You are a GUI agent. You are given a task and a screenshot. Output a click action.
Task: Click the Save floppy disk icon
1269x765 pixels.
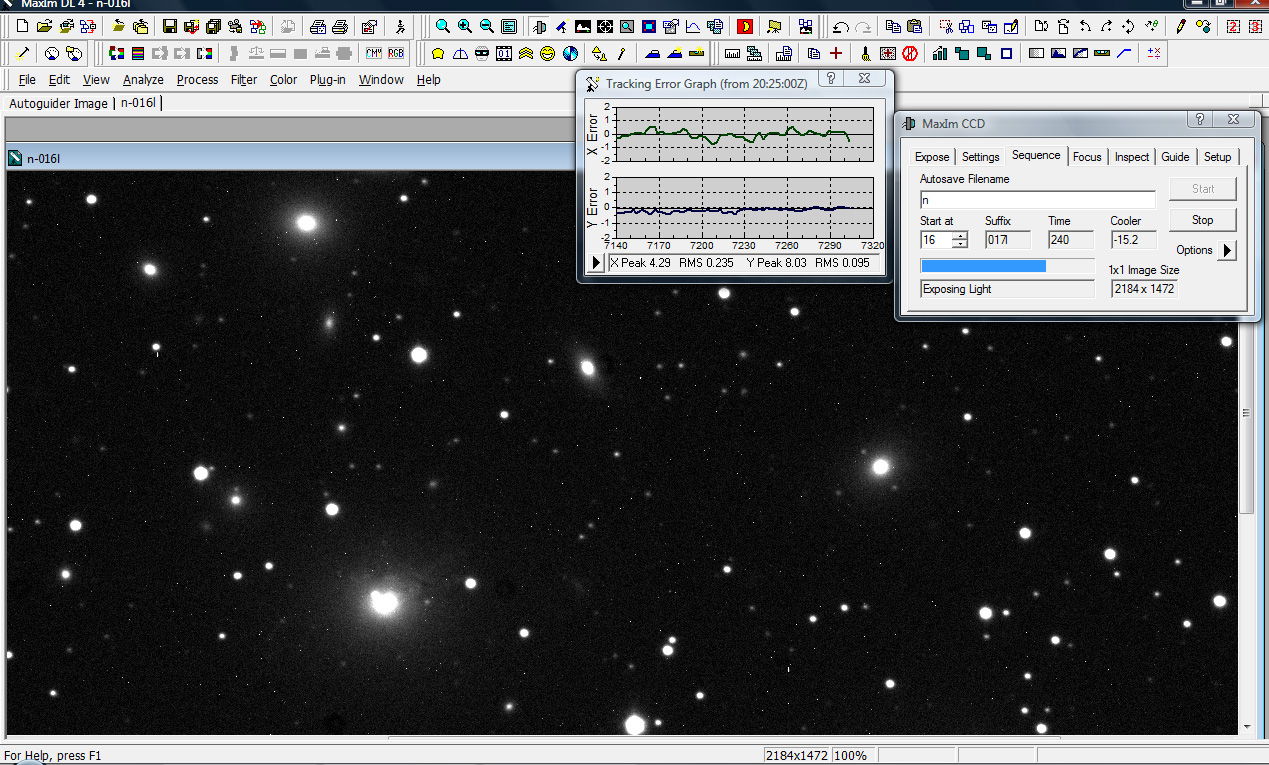tap(170, 26)
